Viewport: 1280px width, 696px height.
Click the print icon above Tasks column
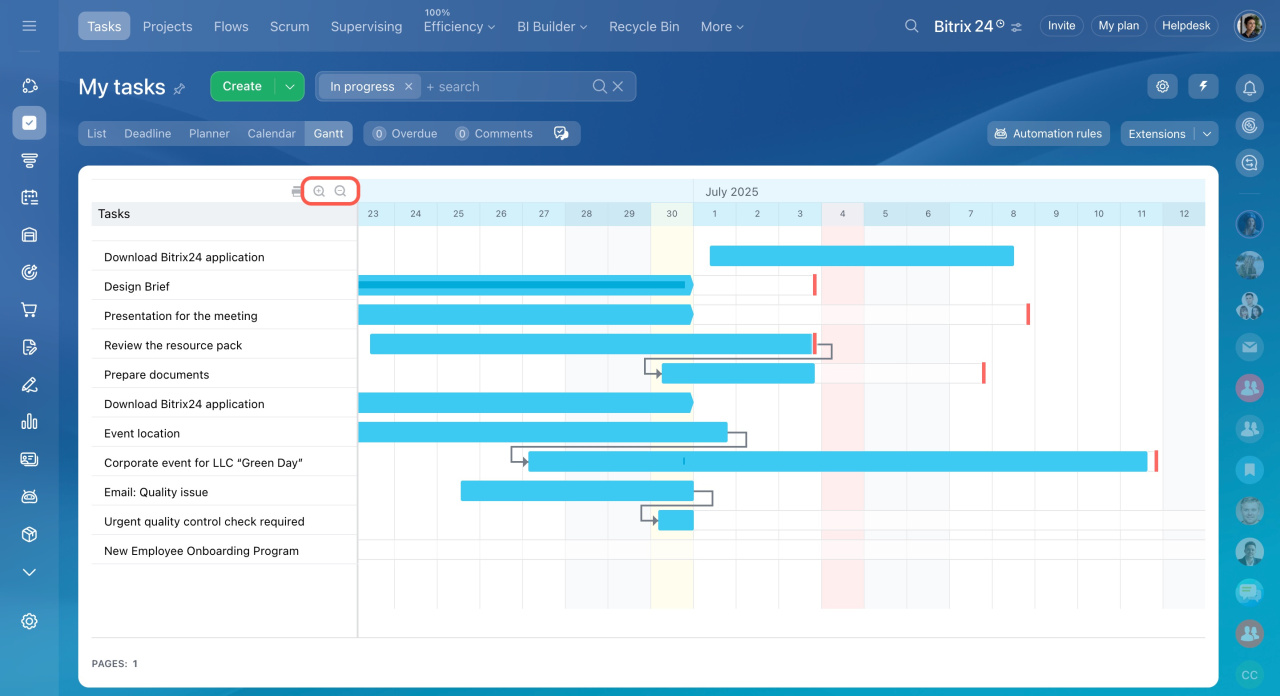[296, 191]
